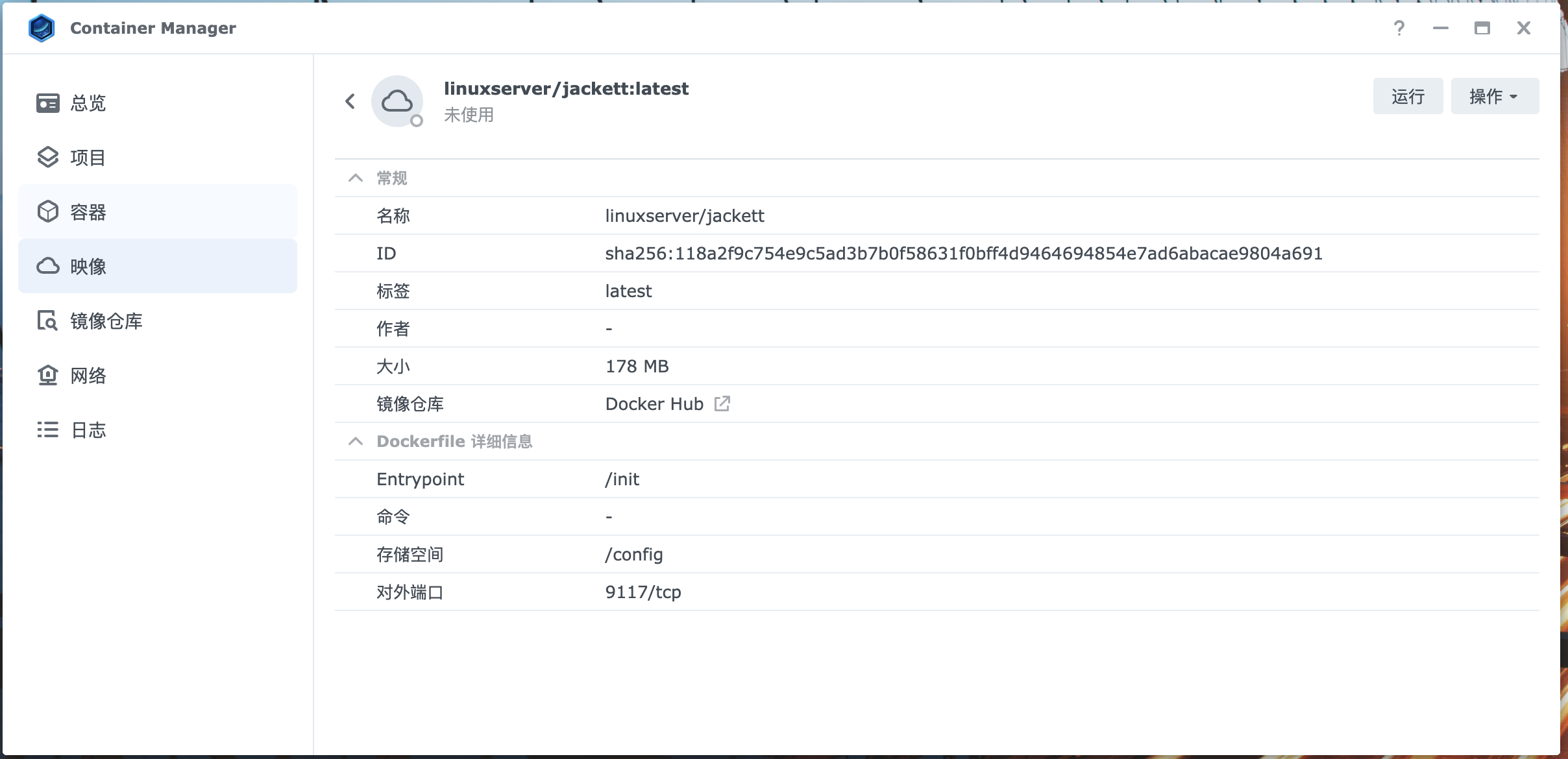Open the 镜像仓库 registry search icon
The width and height of the screenshot is (1568, 759).
(x=47, y=321)
